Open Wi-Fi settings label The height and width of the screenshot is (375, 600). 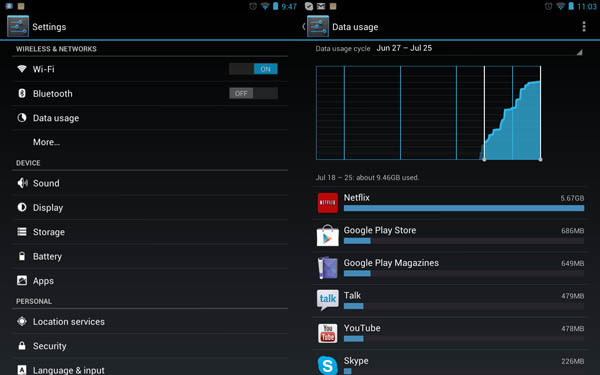44,69
